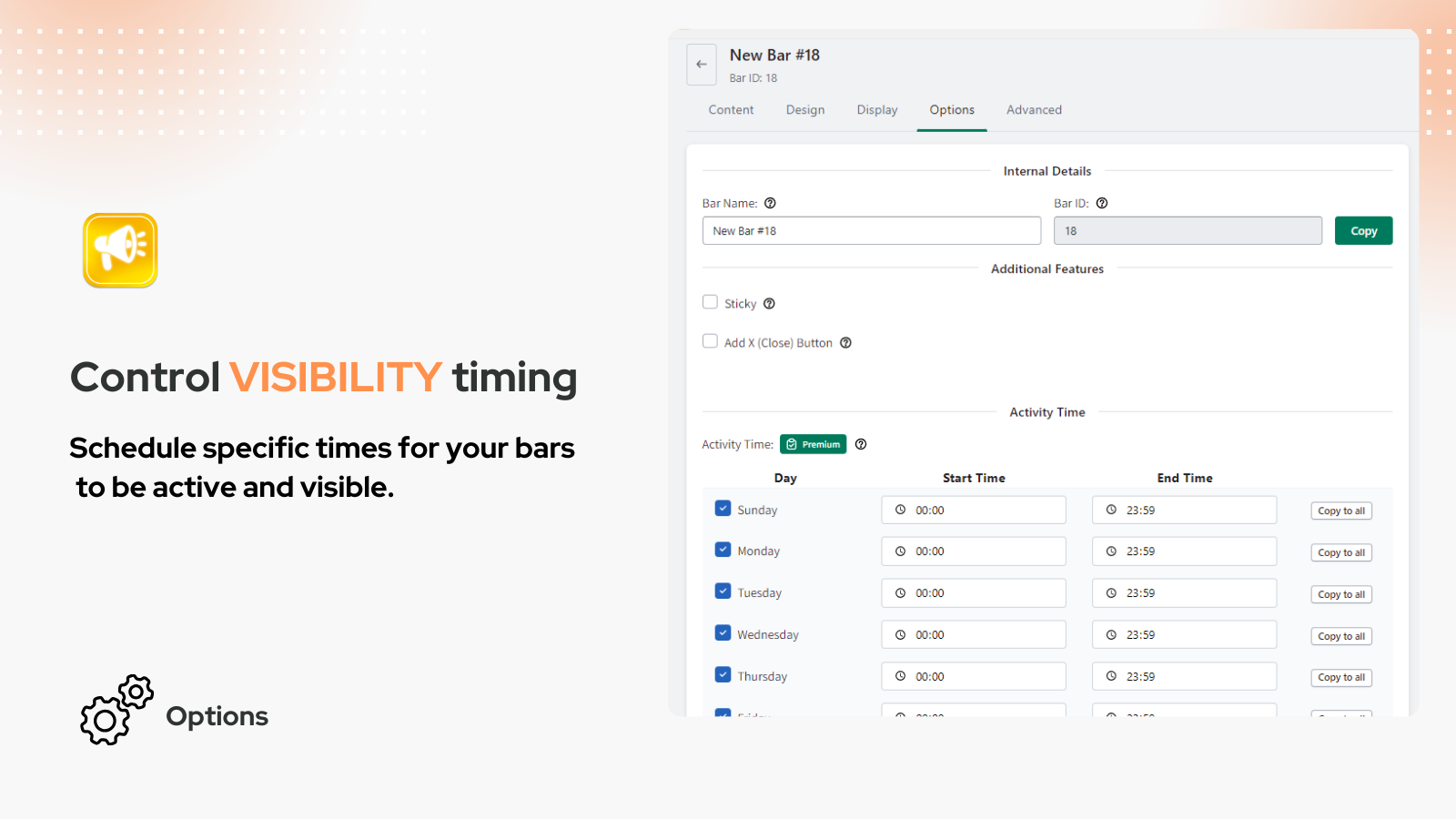Enable the Add X (Close) Button checkbox
Screen dimensions: 1456x819
pyautogui.click(x=711, y=341)
